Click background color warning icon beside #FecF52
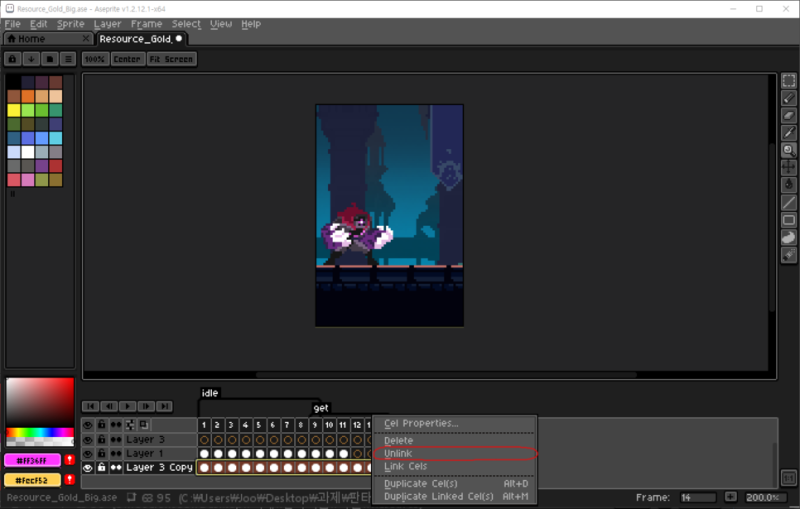800x509 pixels. click(69, 480)
